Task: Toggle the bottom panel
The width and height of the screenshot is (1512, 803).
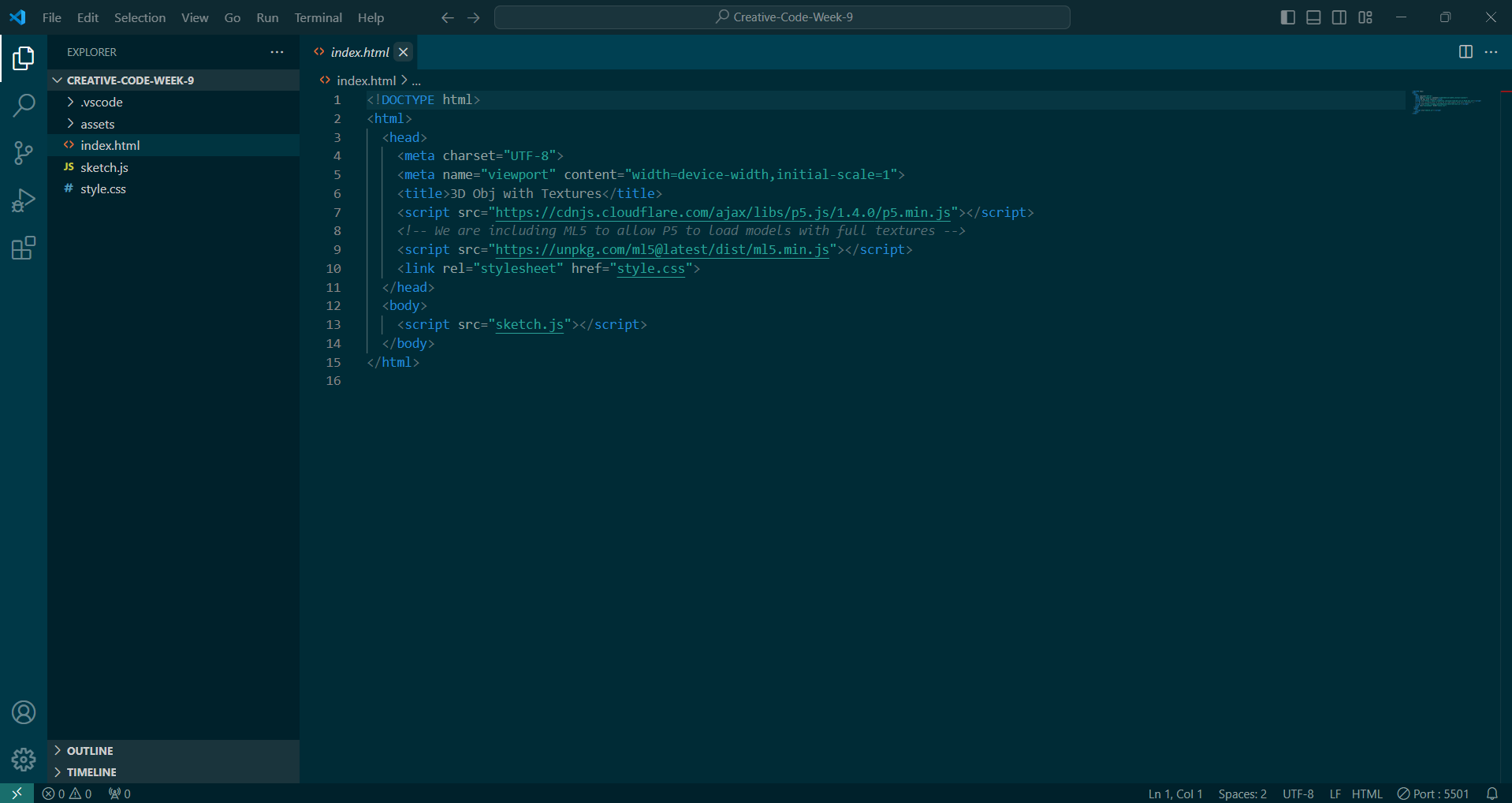Action: [1313, 17]
